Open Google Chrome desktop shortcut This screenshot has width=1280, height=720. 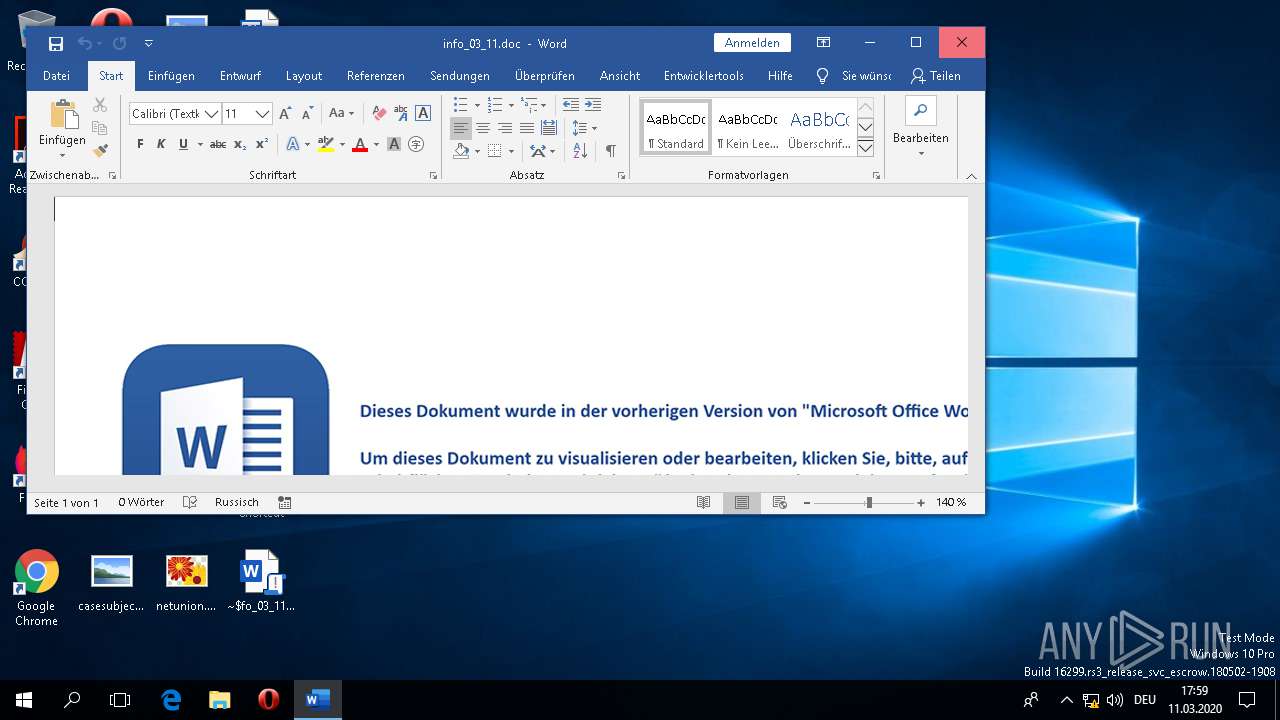tap(36, 588)
